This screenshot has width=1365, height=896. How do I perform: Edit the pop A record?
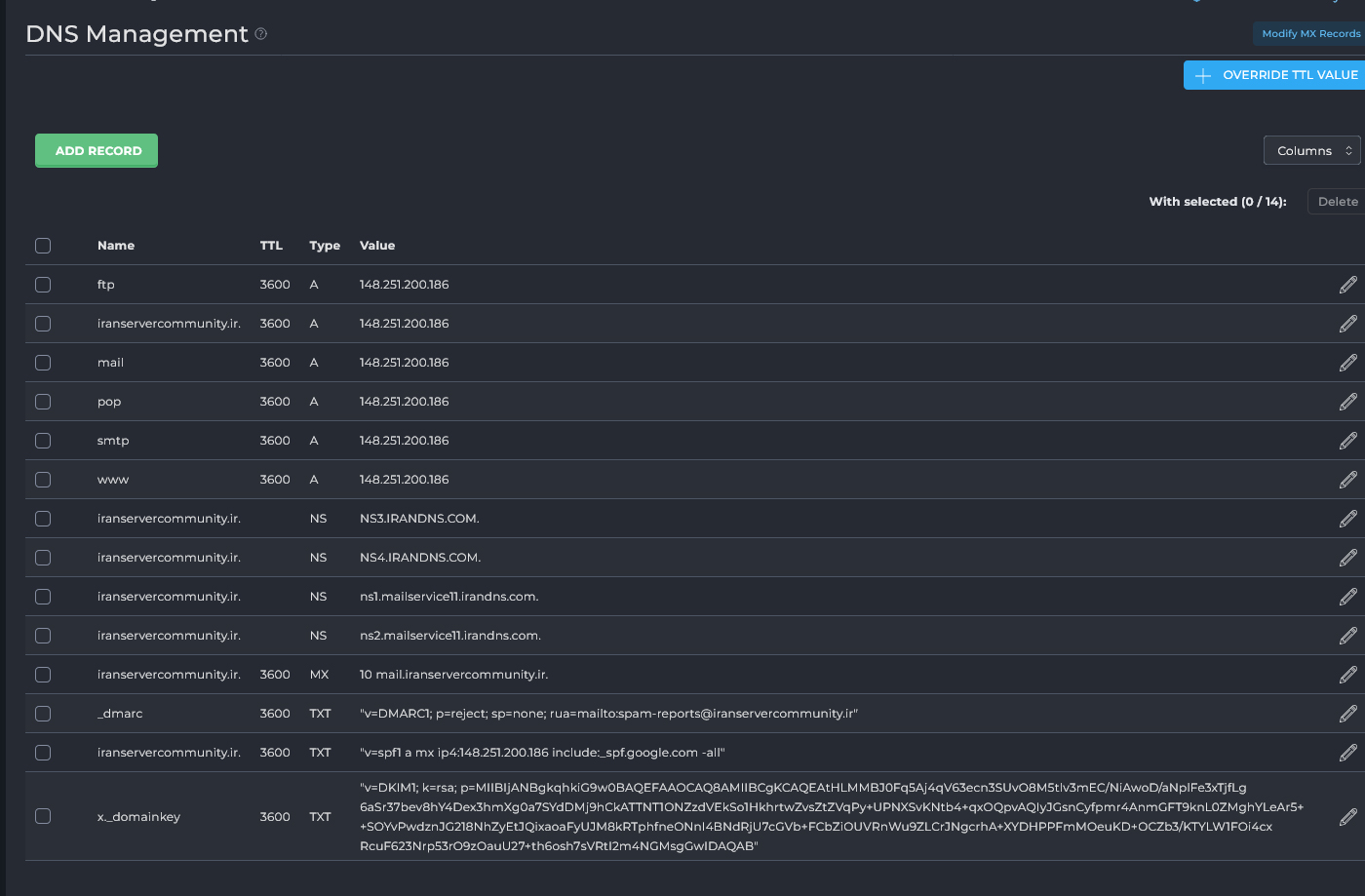[1349, 401]
